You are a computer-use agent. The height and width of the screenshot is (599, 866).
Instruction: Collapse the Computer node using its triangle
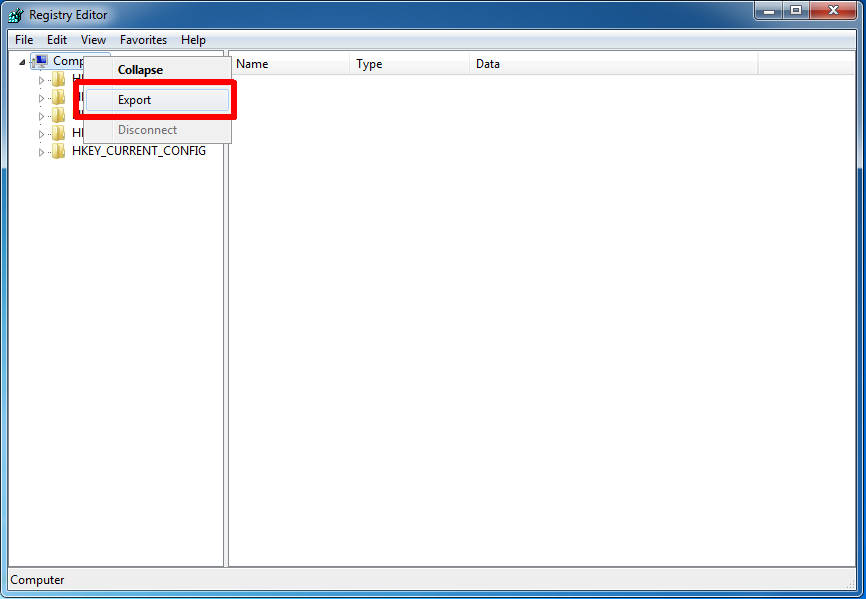point(22,62)
